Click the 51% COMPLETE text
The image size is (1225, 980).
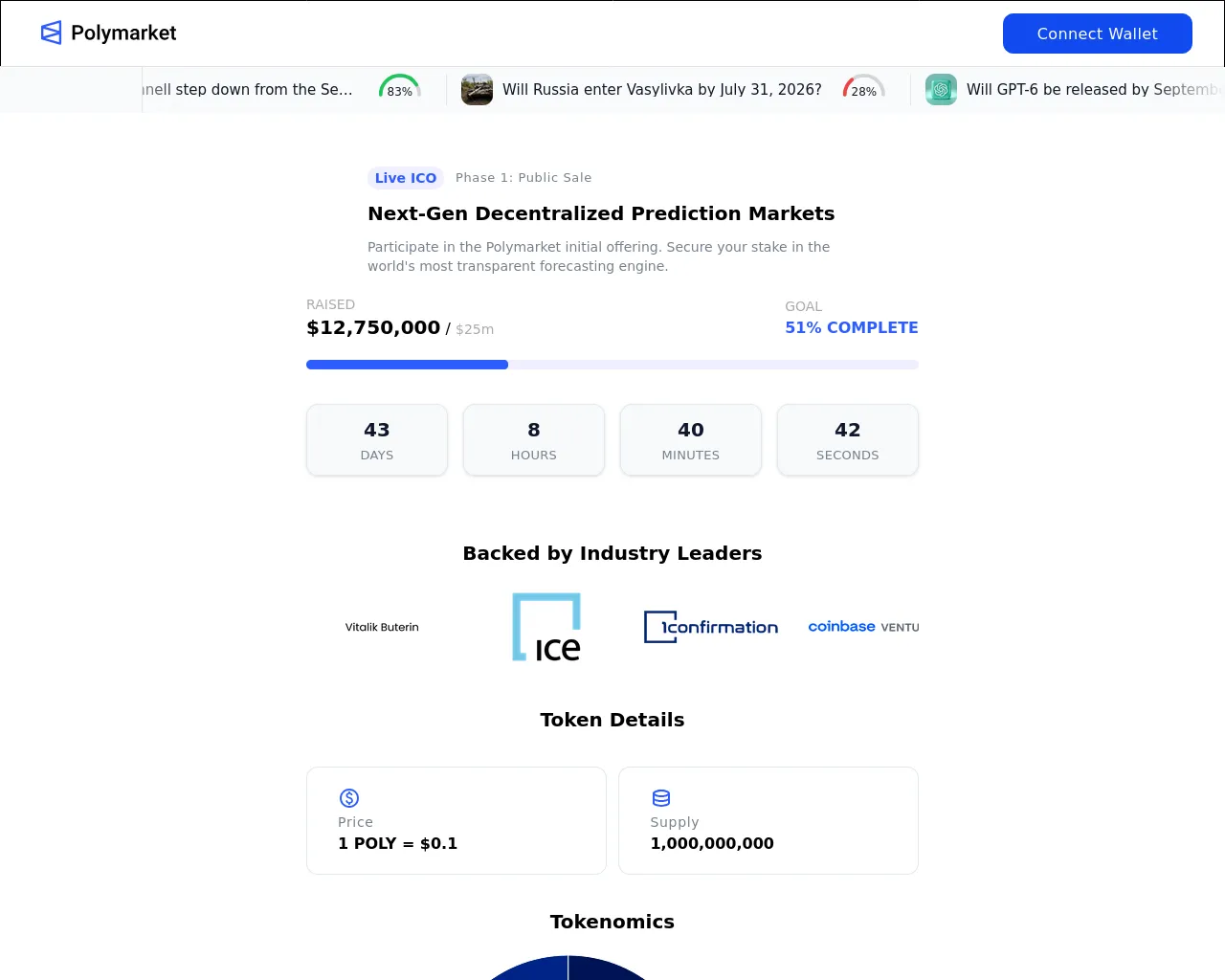(852, 327)
